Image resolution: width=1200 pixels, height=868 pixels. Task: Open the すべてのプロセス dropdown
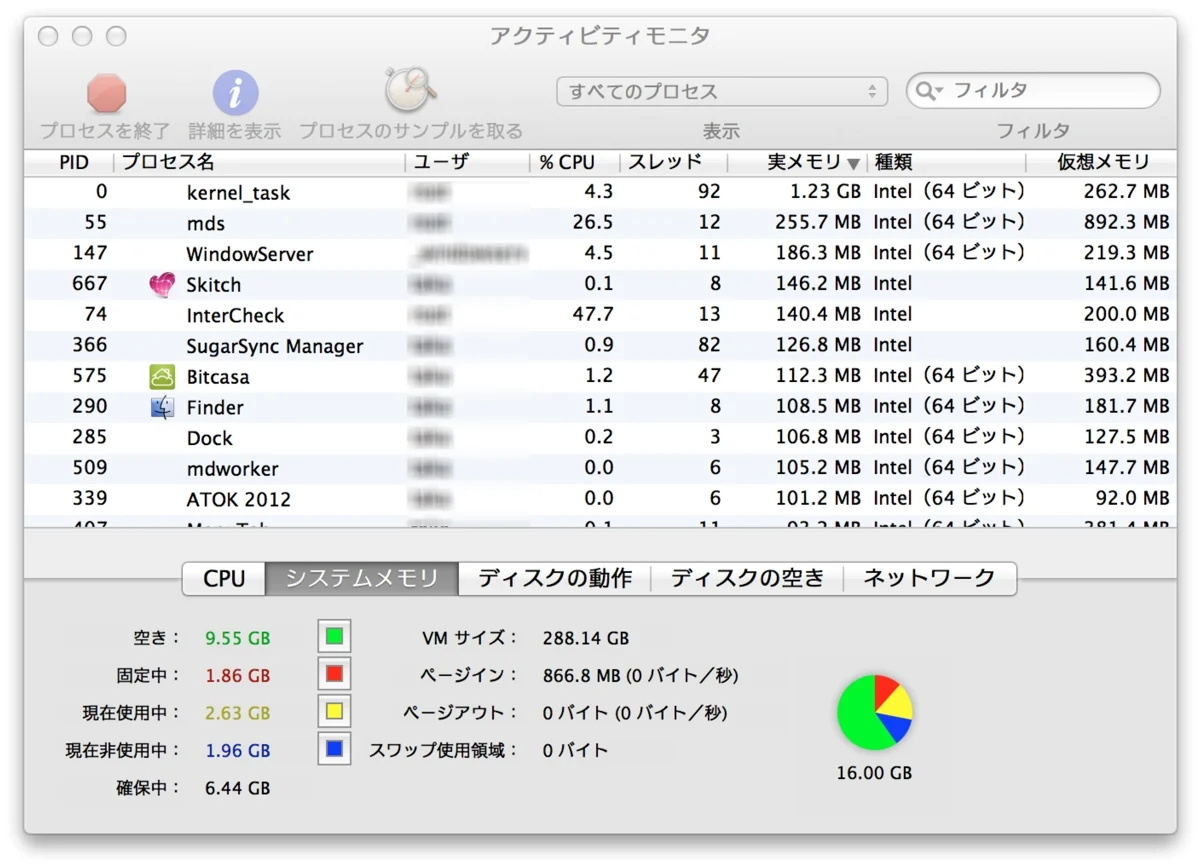[722, 91]
